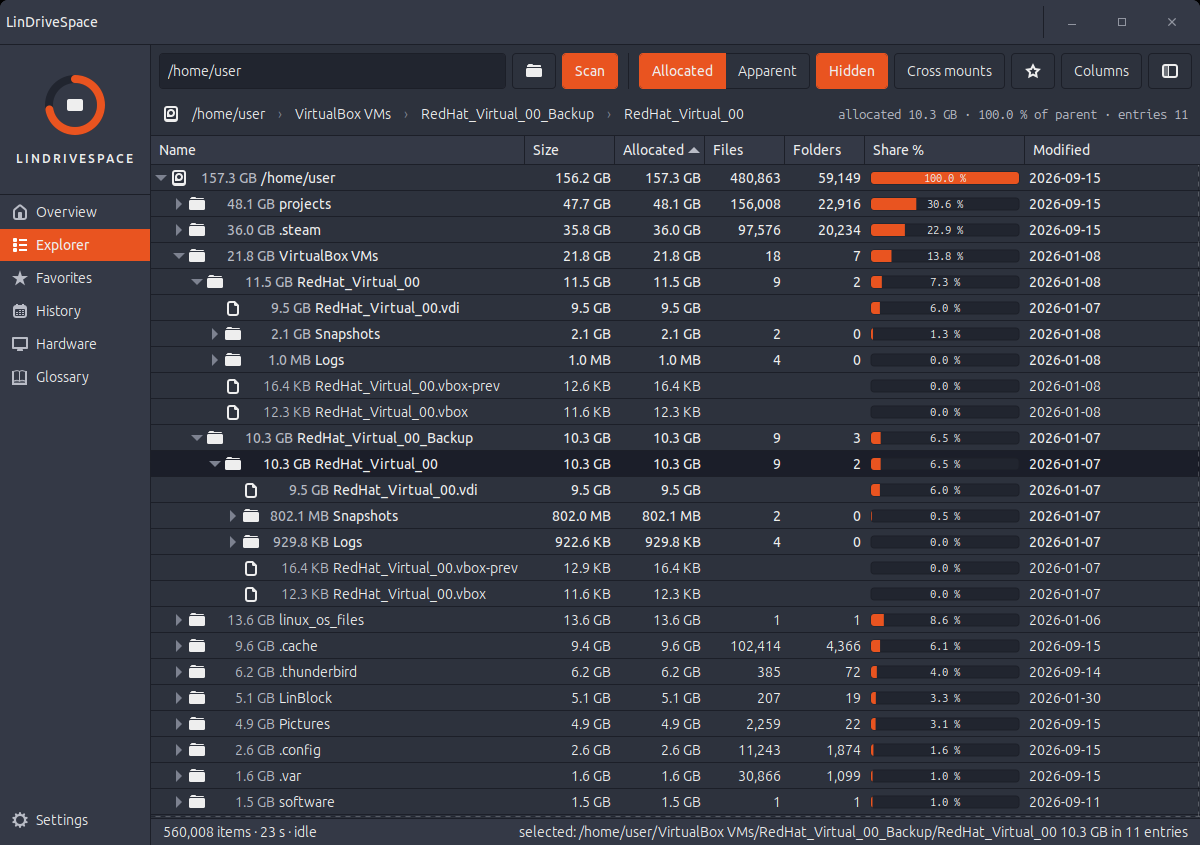Viewport: 1200px width, 845px height.
Task: Go to the Favorites section
Action: 75,278
